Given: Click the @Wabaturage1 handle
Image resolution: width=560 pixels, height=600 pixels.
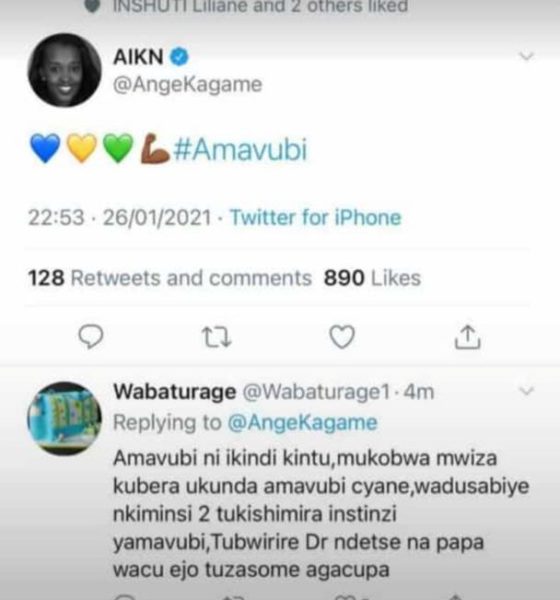Looking at the screenshot, I should tap(316, 392).
